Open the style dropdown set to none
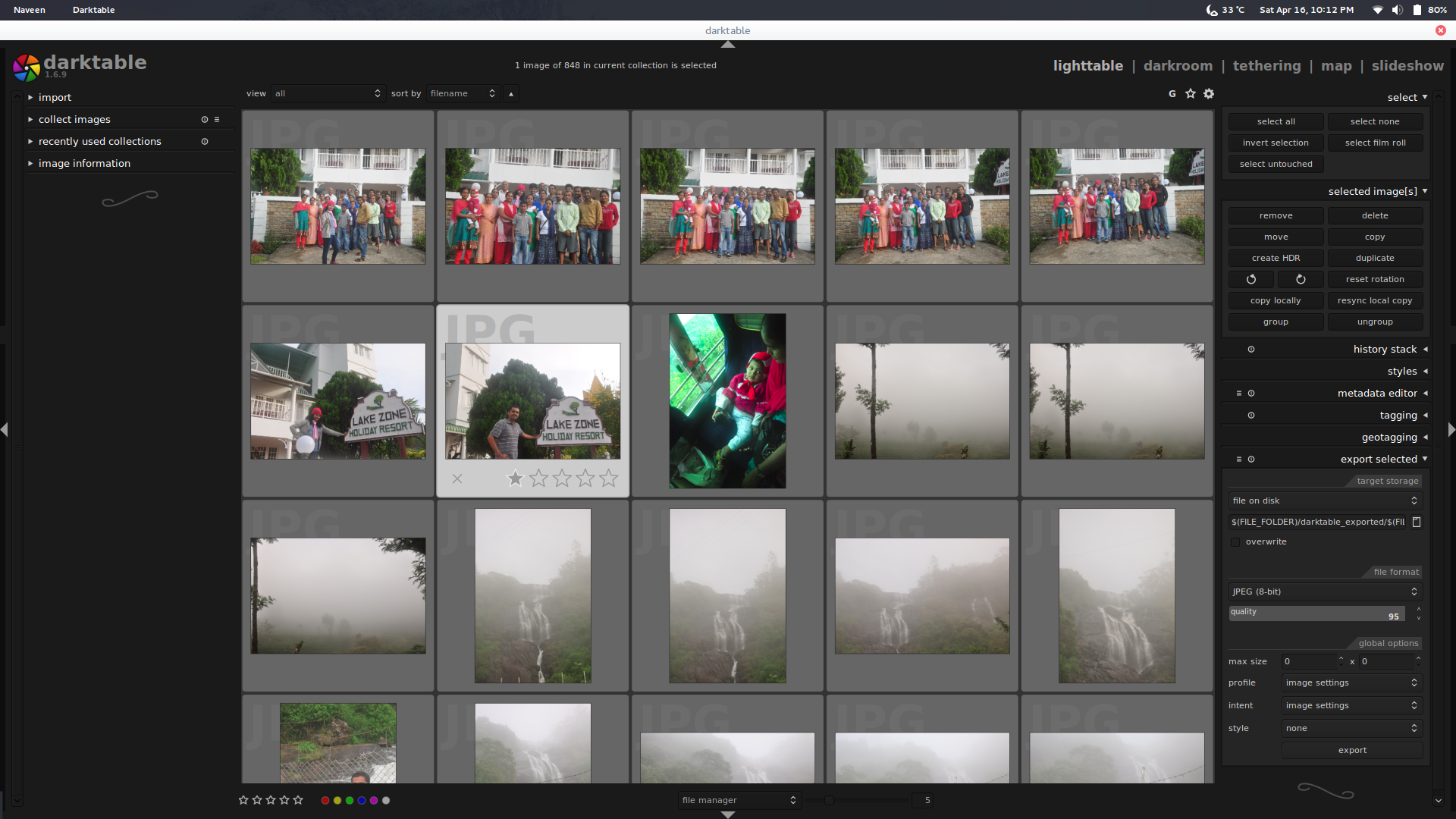Viewport: 1456px width, 819px height. [1351, 729]
